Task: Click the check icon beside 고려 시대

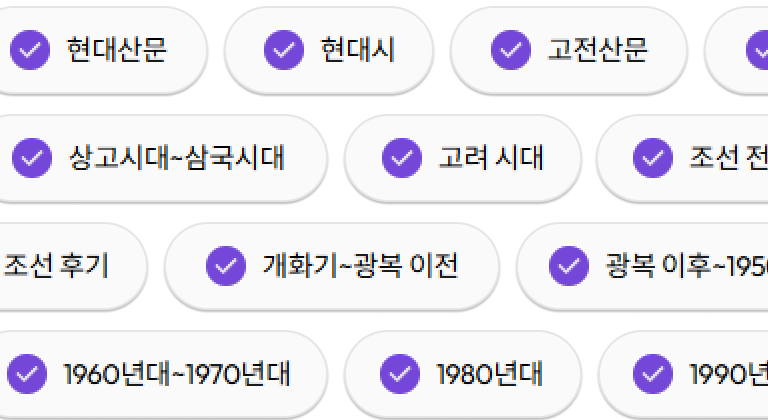Action: point(401,157)
